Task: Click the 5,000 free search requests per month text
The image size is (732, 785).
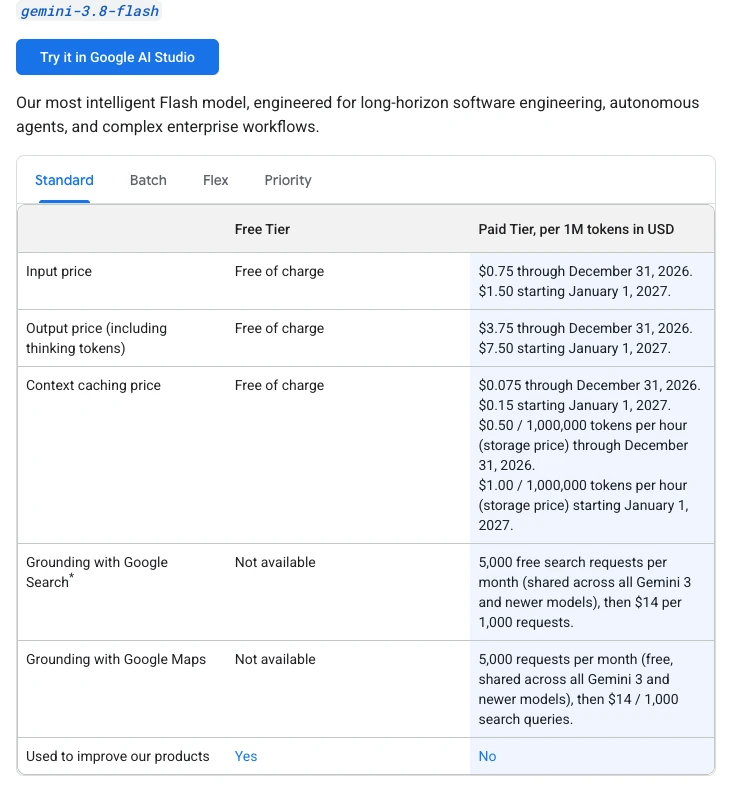Action: click(x=584, y=592)
